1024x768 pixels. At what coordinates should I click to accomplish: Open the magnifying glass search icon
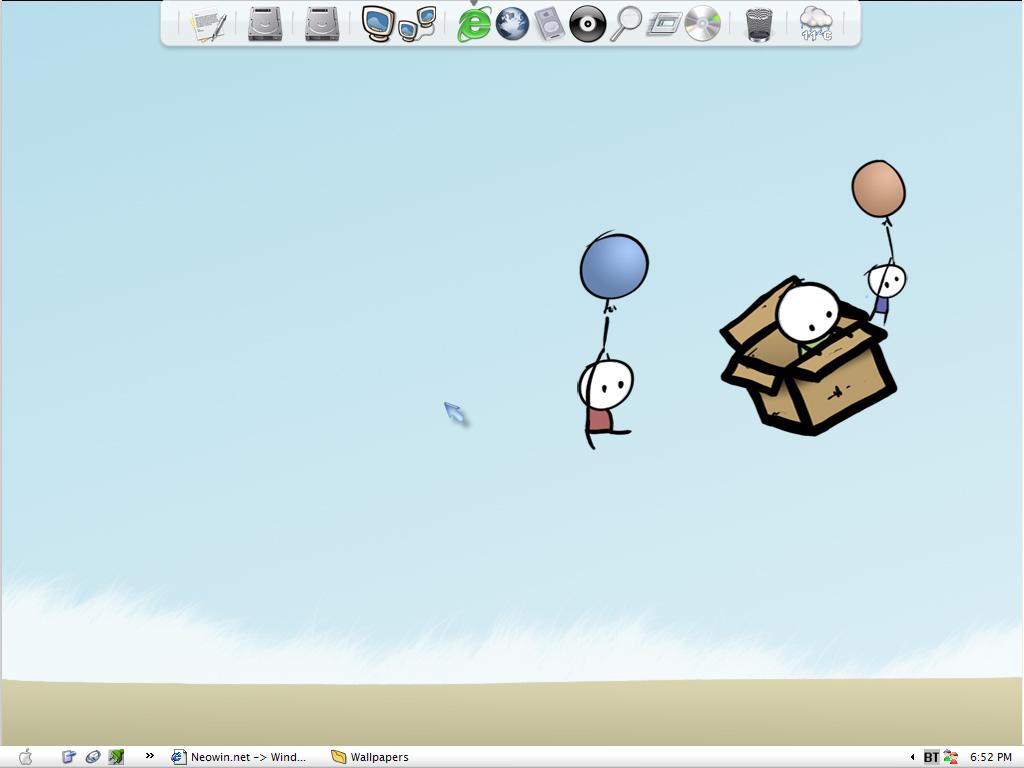pos(626,23)
